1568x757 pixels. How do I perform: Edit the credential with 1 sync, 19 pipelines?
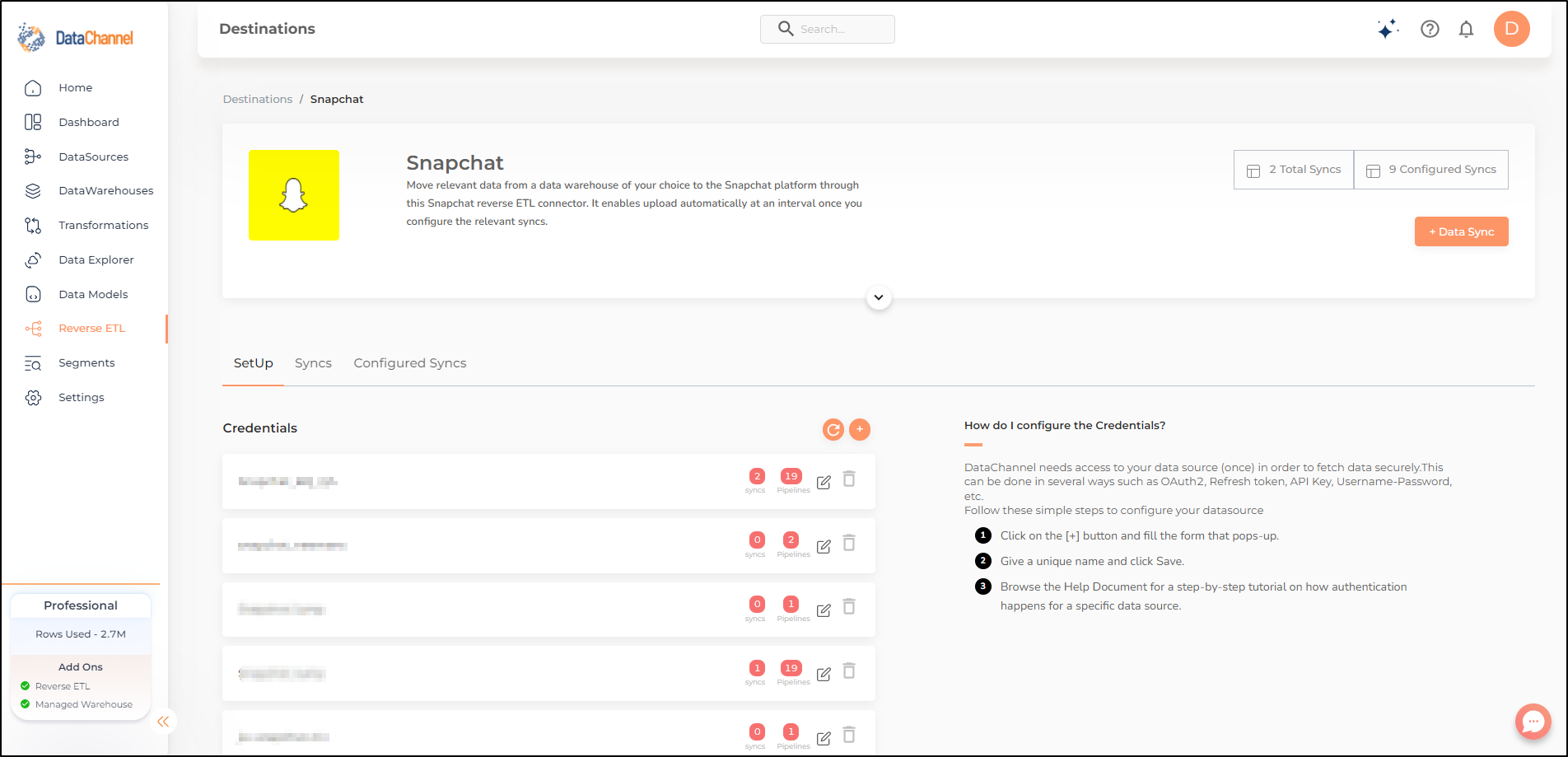click(824, 674)
